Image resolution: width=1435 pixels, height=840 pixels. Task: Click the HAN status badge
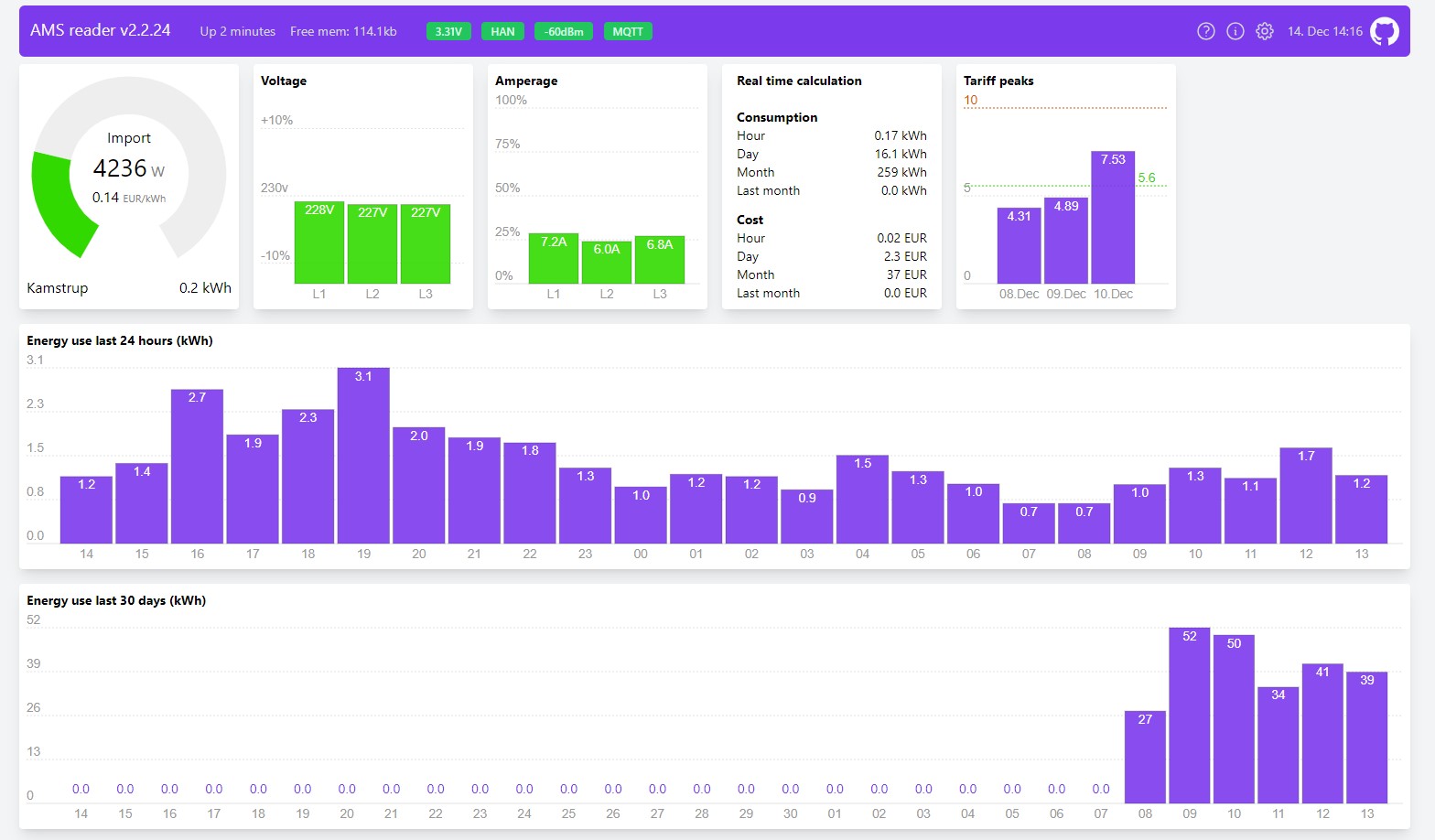(x=502, y=31)
